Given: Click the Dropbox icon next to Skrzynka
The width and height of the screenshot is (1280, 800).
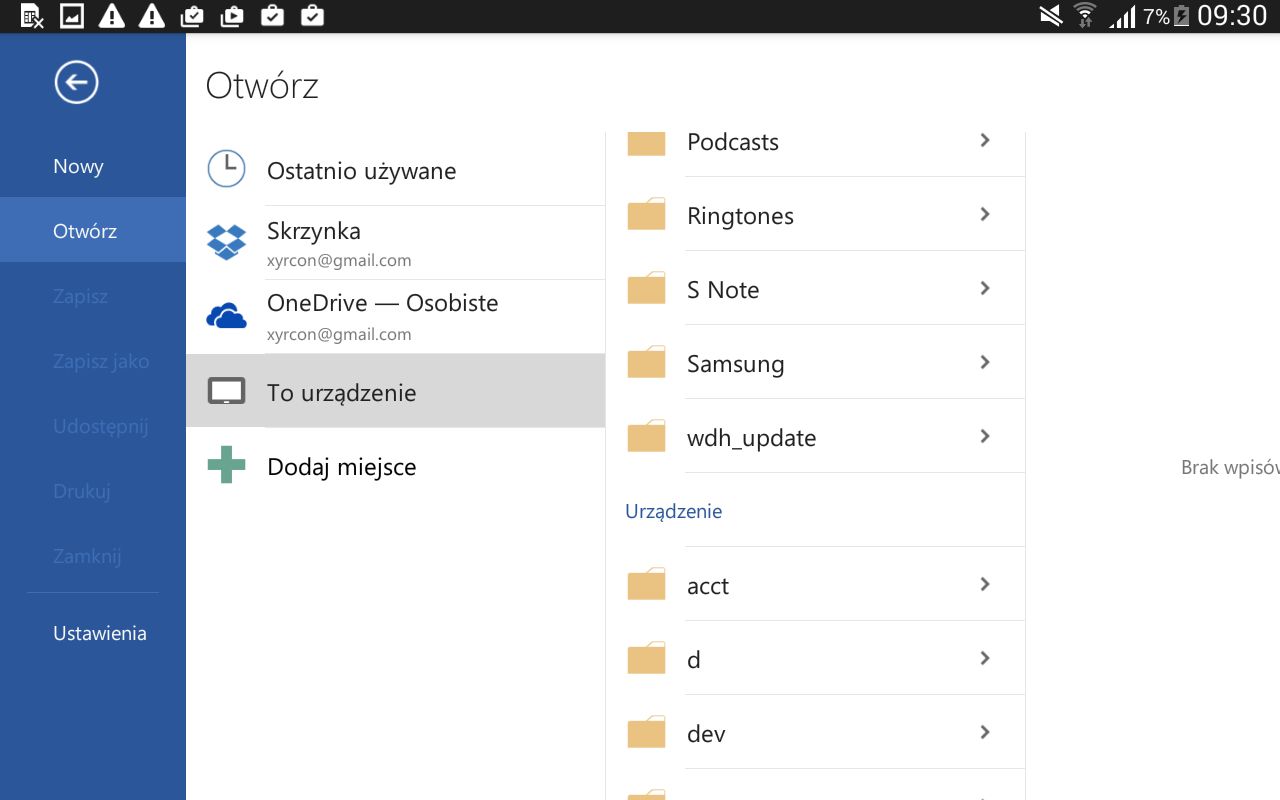Looking at the screenshot, I should (x=226, y=243).
